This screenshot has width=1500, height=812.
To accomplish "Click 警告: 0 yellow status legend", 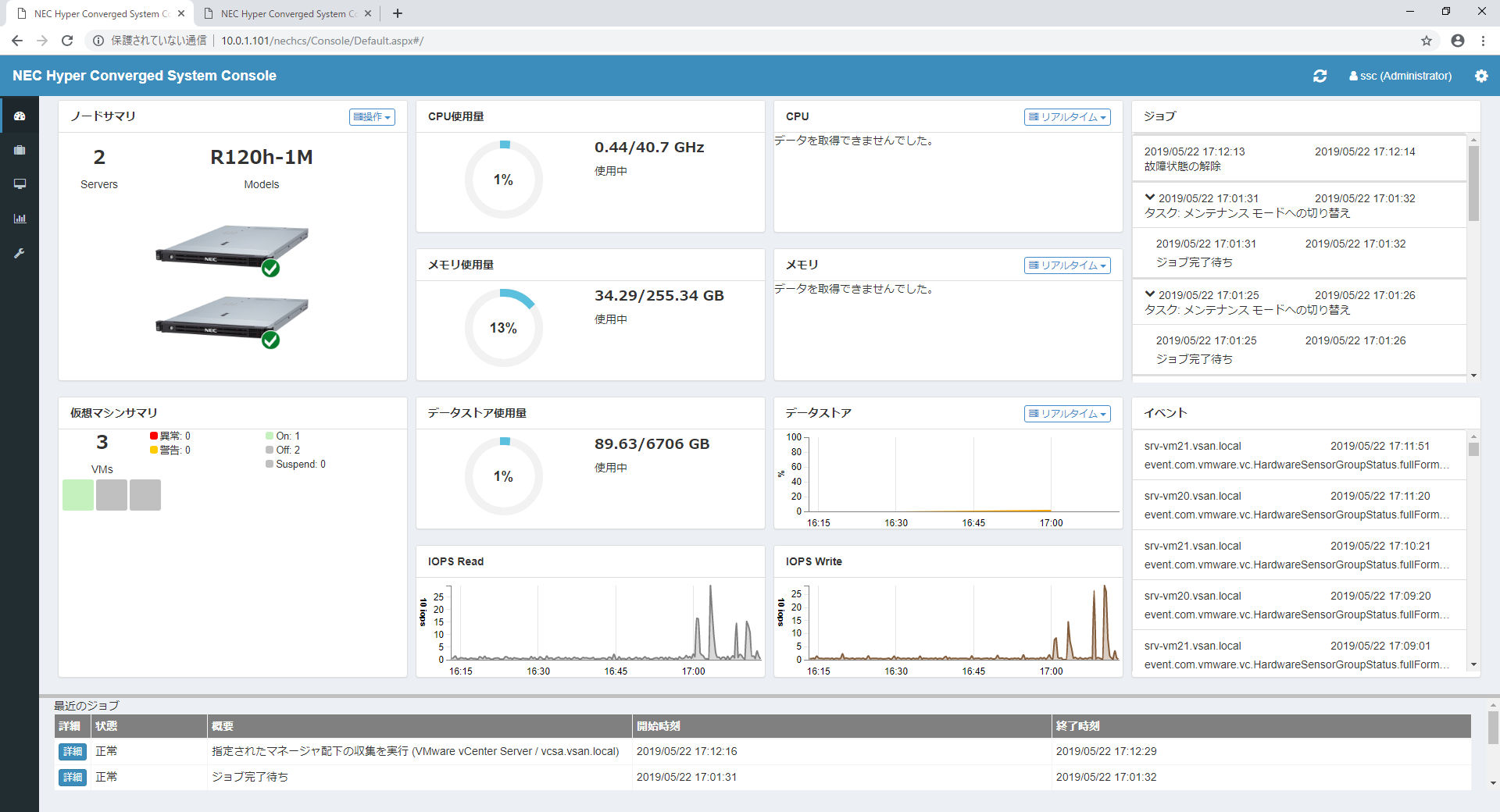I will (x=170, y=450).
